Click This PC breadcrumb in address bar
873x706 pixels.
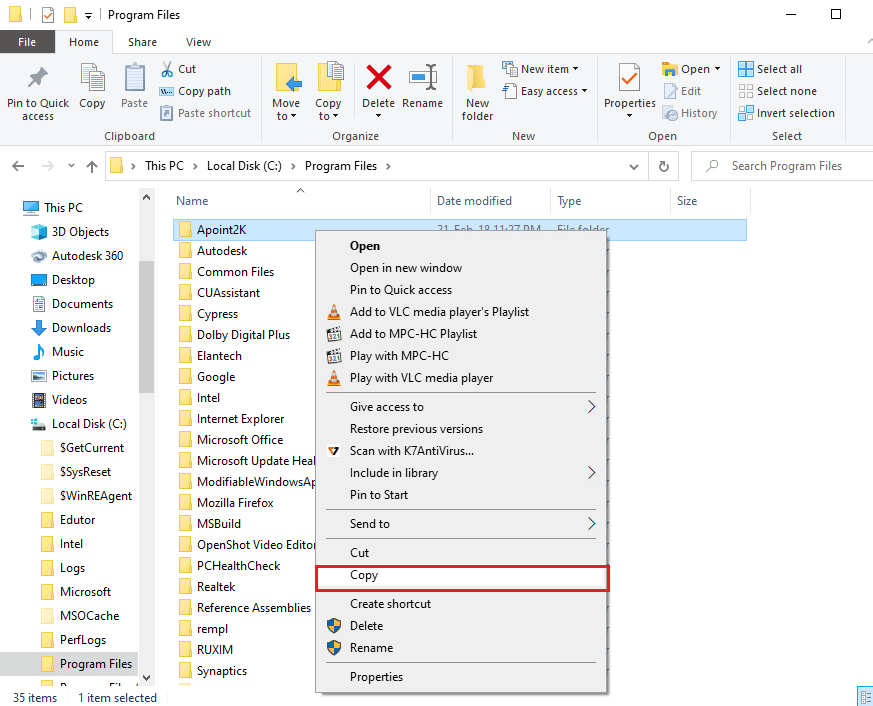coord(164,166)
